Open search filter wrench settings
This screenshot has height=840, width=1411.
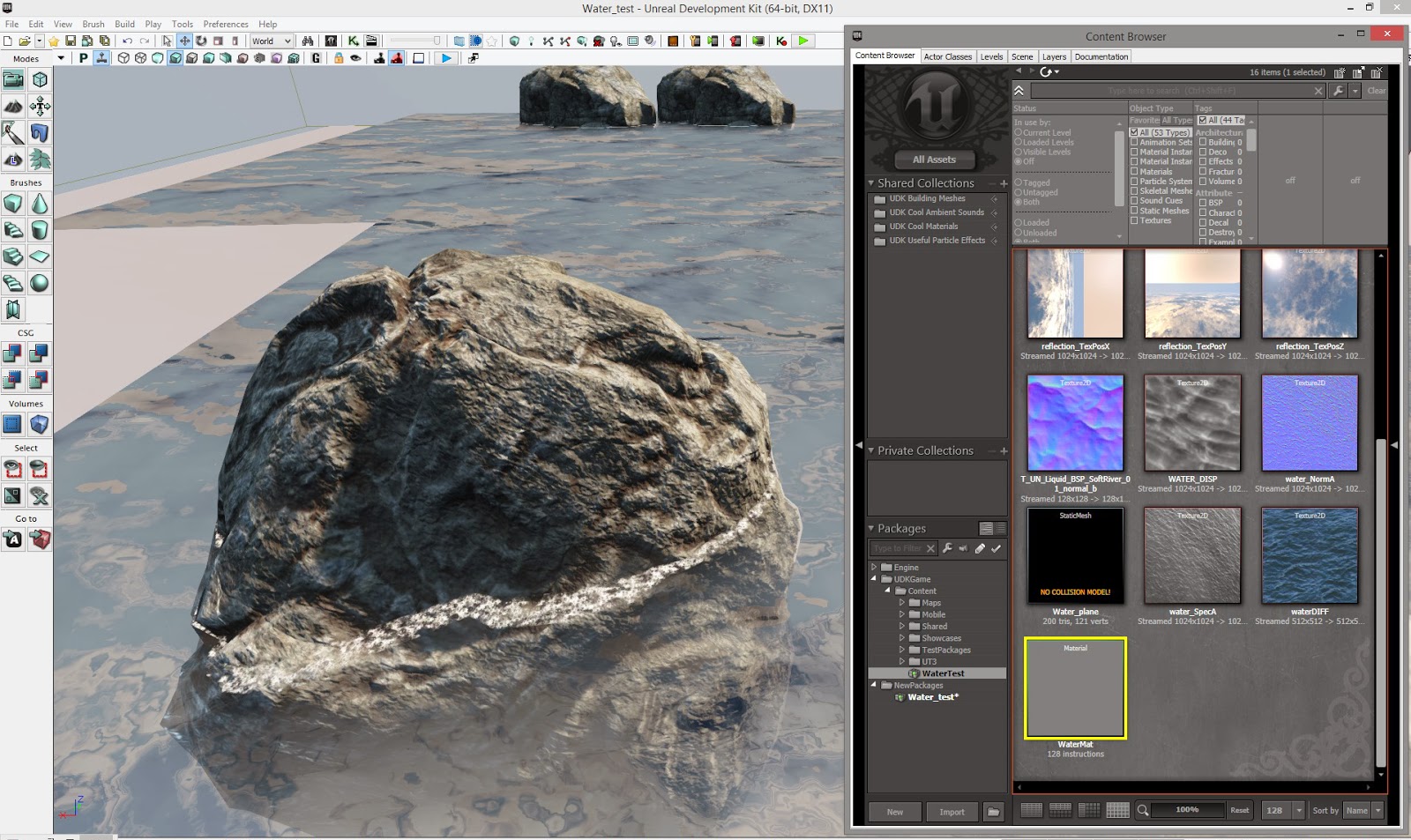coord(1338,91)
